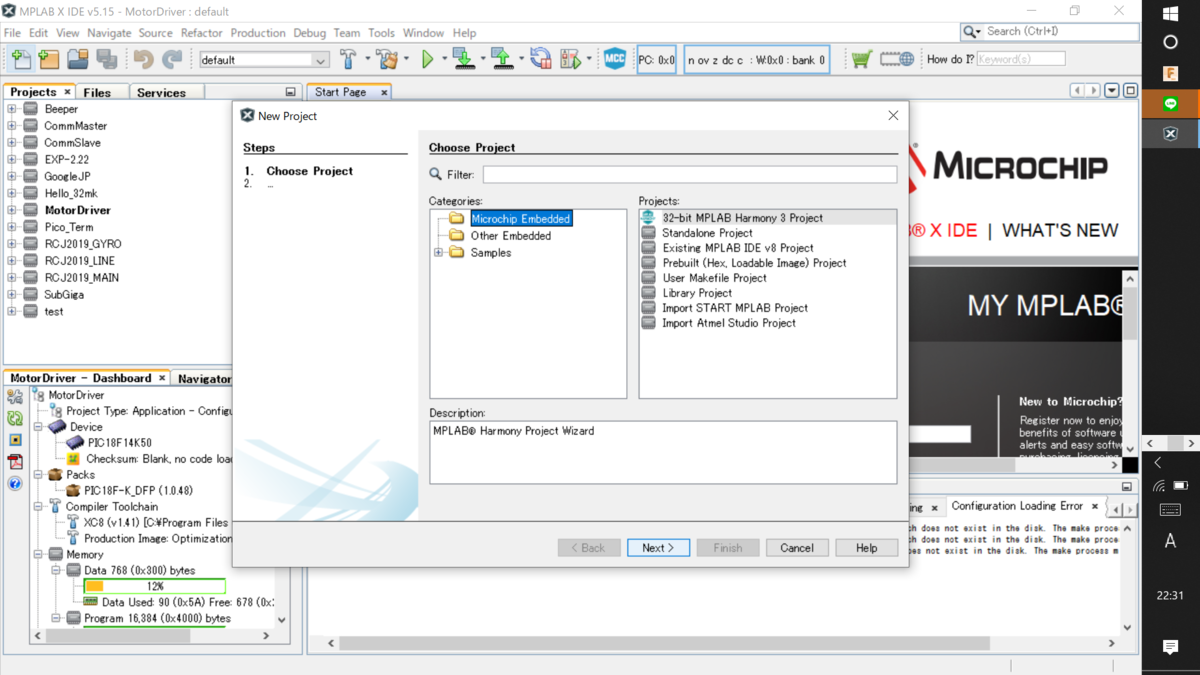Screen dimensions: 1200x675
Task: Click the Help button in dialog
Action: tap(866, 548)
